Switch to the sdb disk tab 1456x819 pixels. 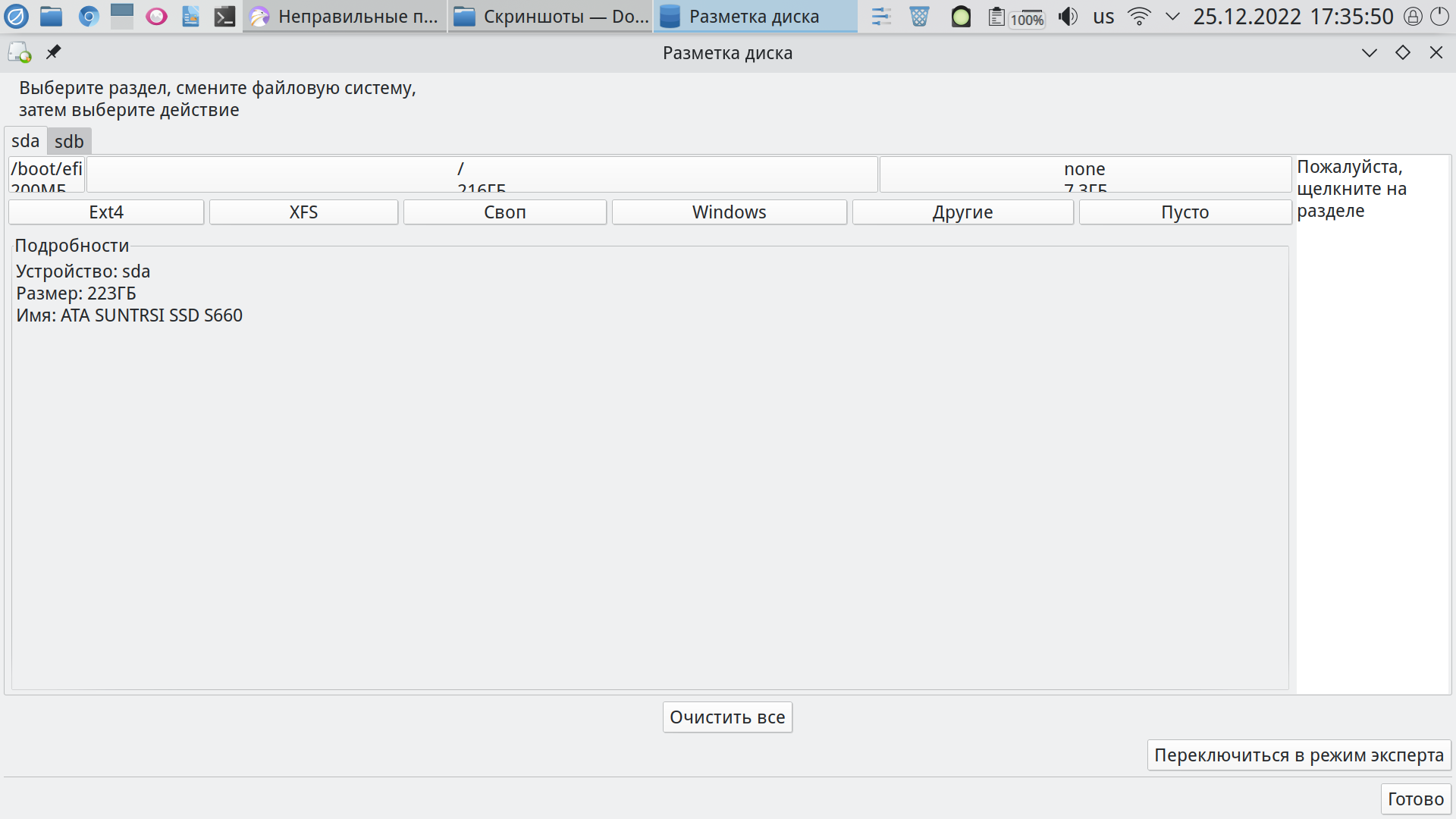69,141
